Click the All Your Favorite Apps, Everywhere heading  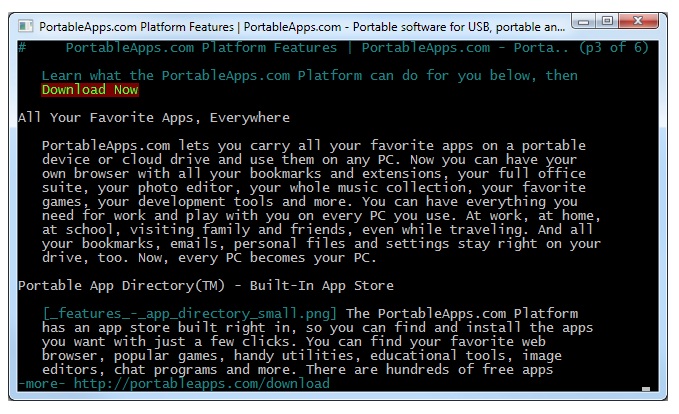[x=154, y=118]
